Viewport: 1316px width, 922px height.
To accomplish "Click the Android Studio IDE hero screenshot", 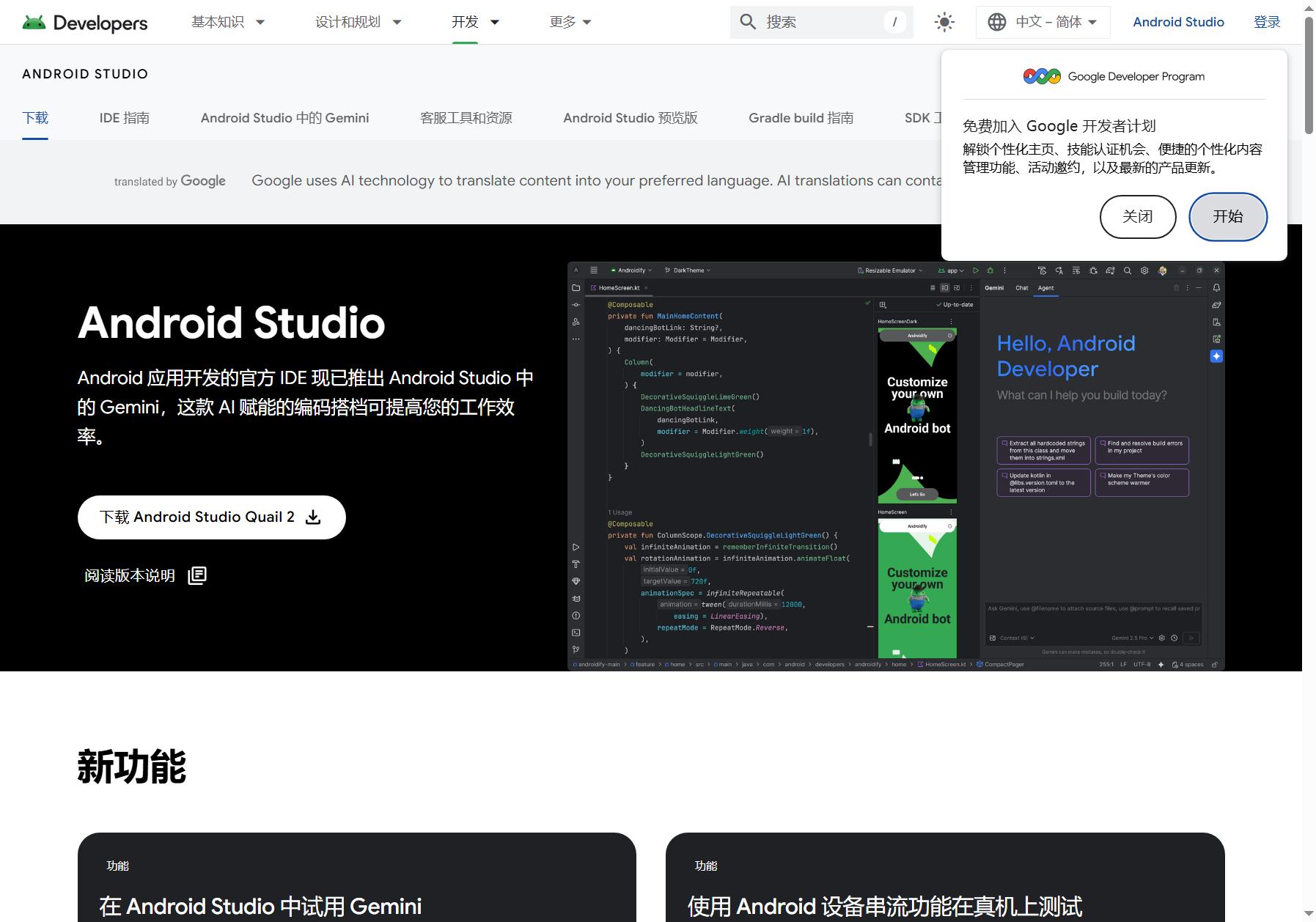I will click(x=896, y=466).
